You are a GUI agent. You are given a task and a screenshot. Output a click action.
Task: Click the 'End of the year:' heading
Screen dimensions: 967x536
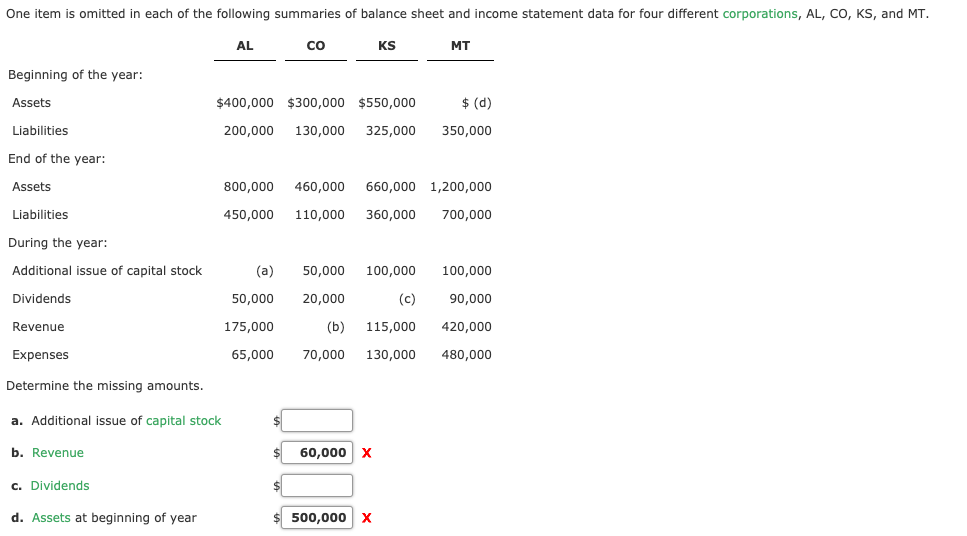pyautogui.click(x=57, y=159)
